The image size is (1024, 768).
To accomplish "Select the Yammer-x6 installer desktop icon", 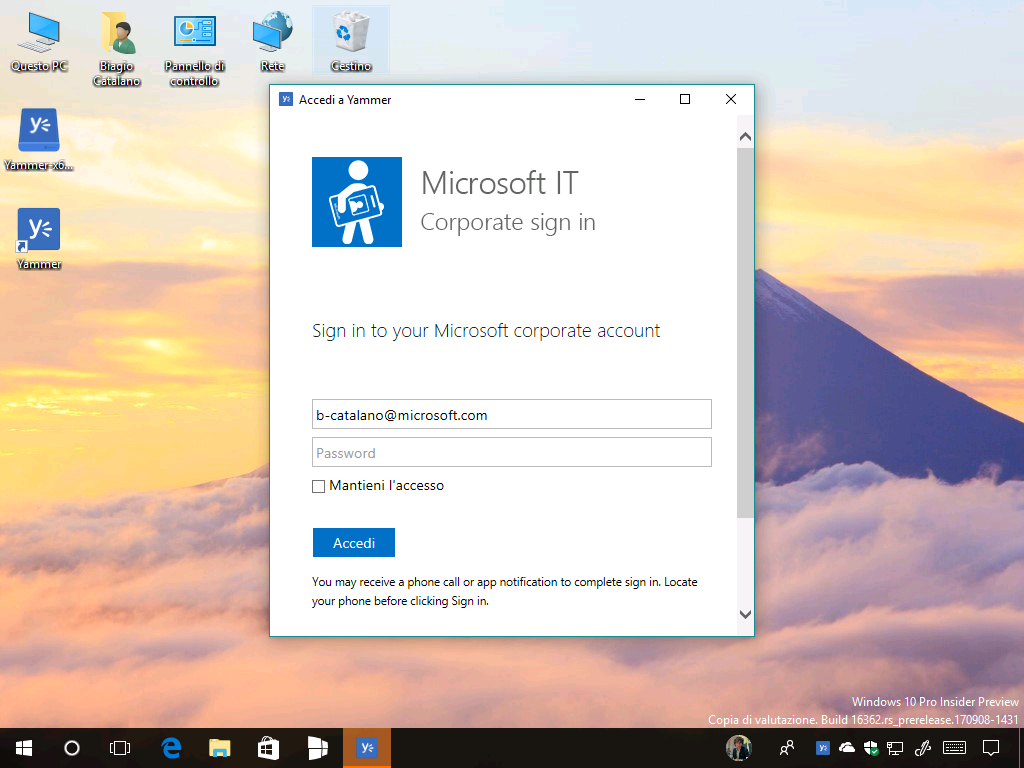I will (39, 140).
